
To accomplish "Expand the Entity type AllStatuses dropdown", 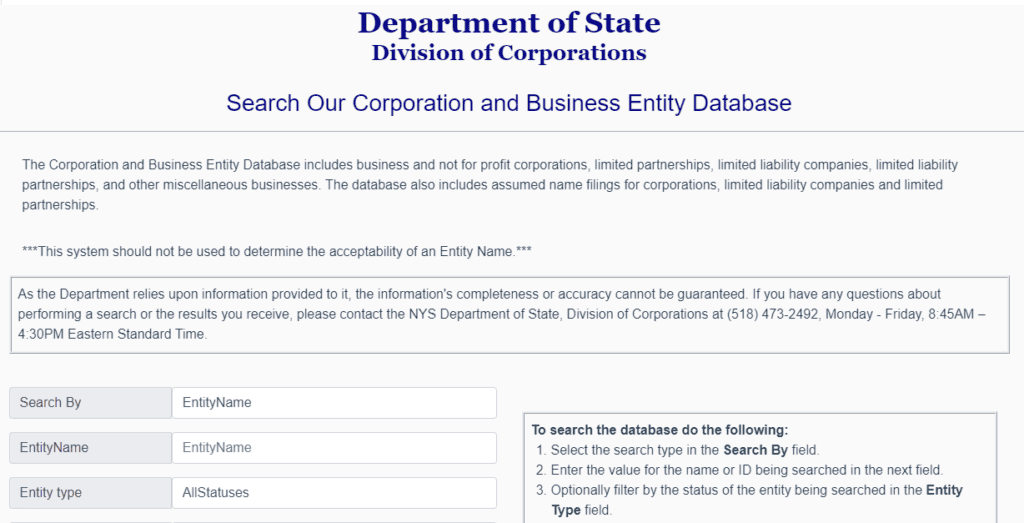I will click(x=334, y=493).
